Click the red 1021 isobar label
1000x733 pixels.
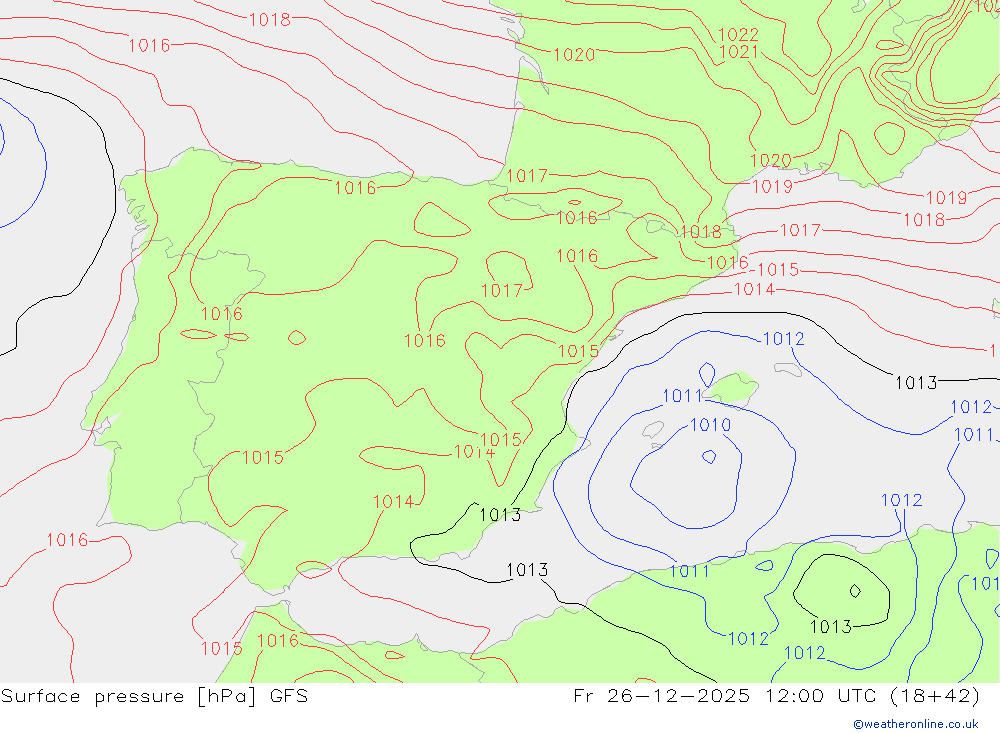[x=739, y=52]
